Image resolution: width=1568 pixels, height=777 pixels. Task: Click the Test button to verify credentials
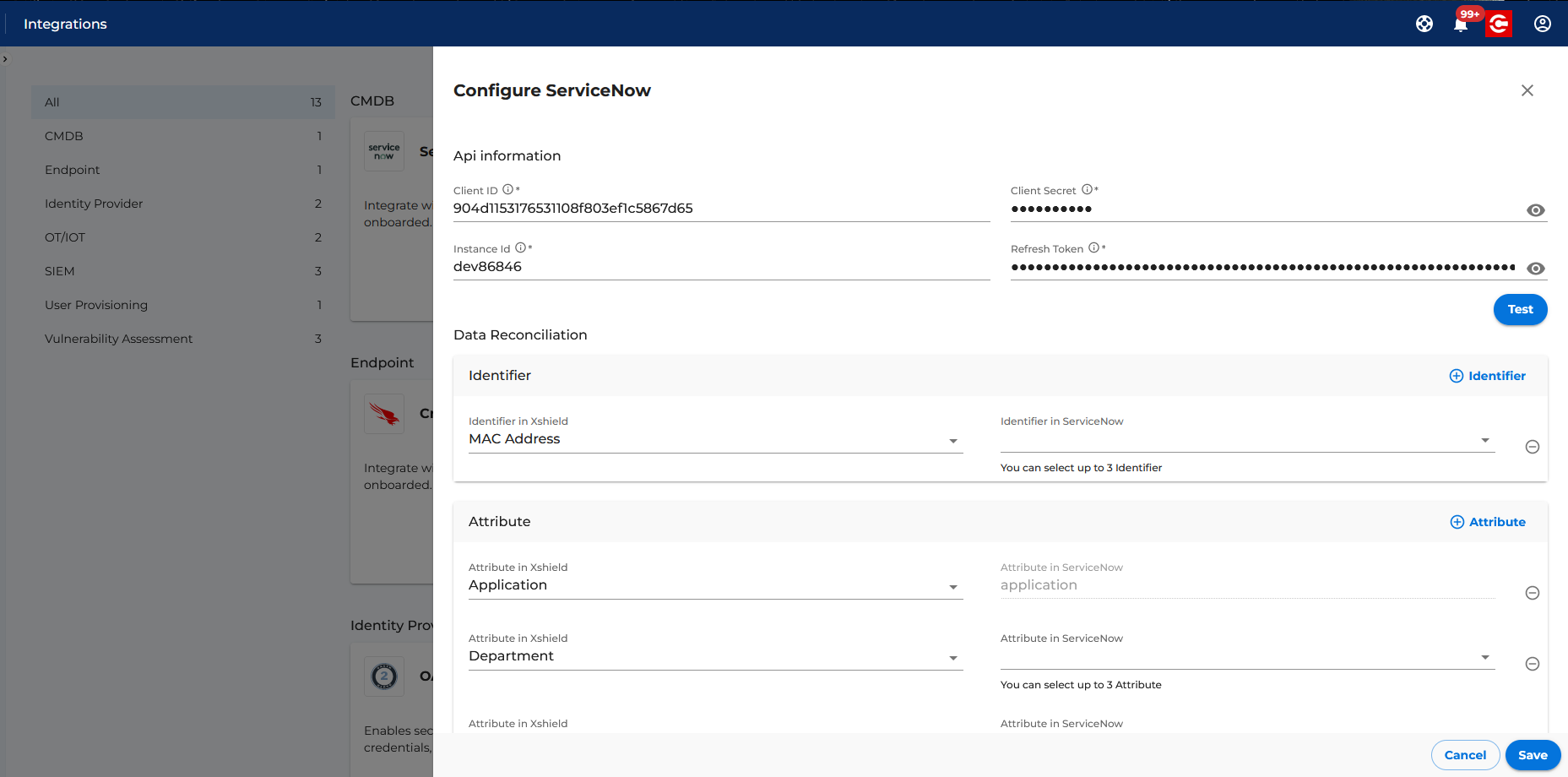(1520, 309)
